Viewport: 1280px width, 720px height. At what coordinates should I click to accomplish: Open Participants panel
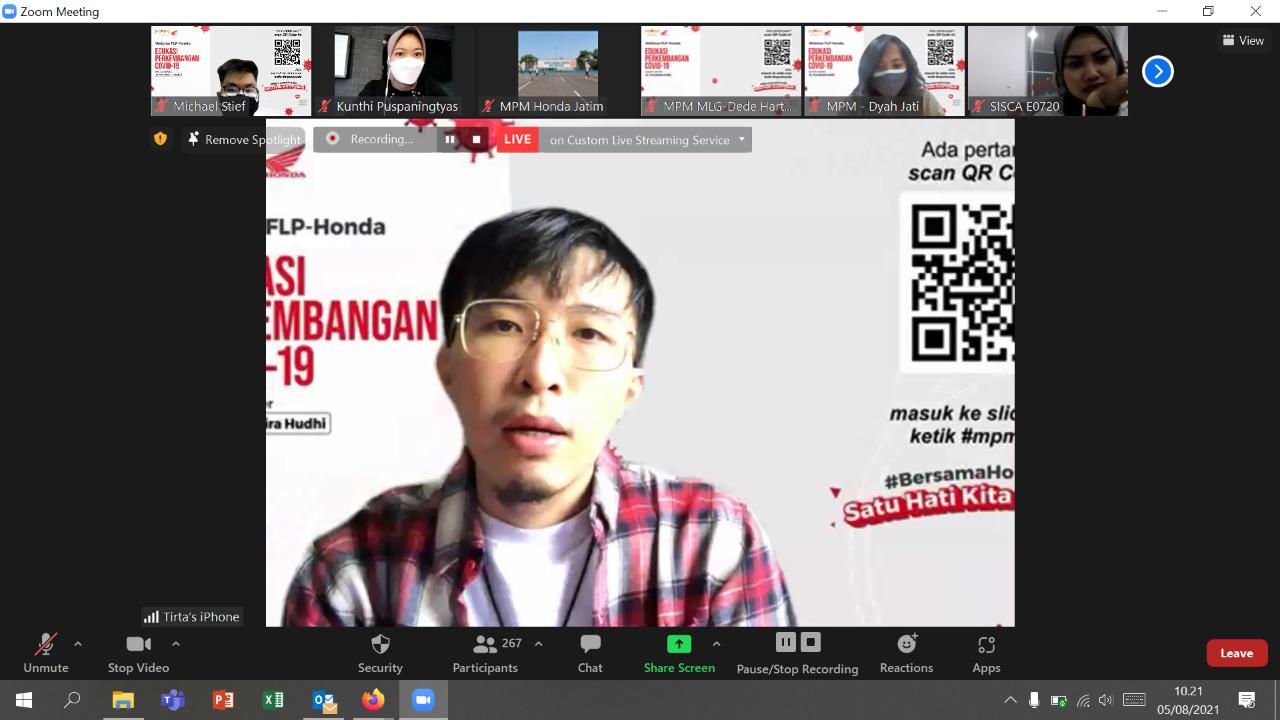[x=485, y=654]
